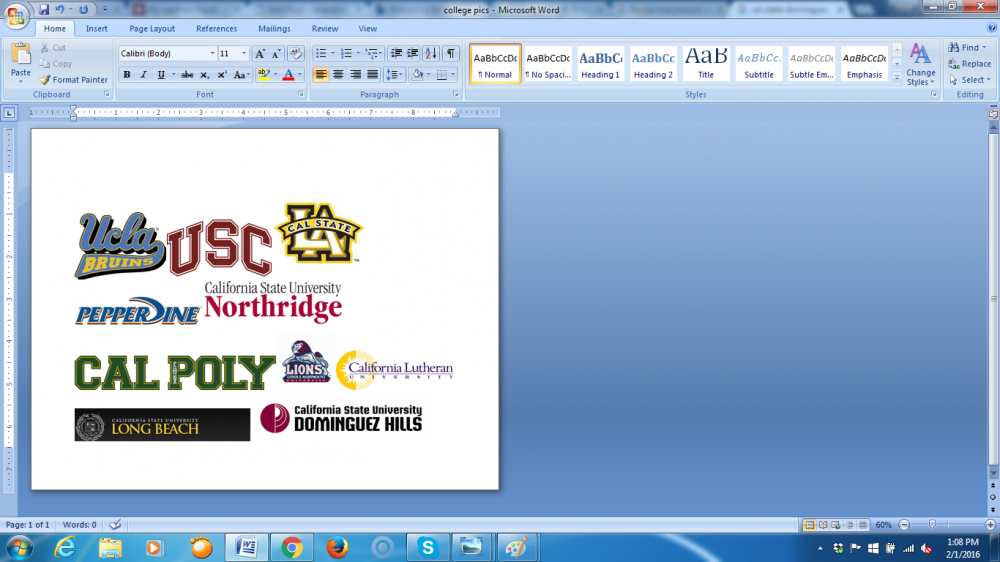Switch to the Page Layout tab
The height and width of the screenshot is (562, 1000).
click(152, 29)
